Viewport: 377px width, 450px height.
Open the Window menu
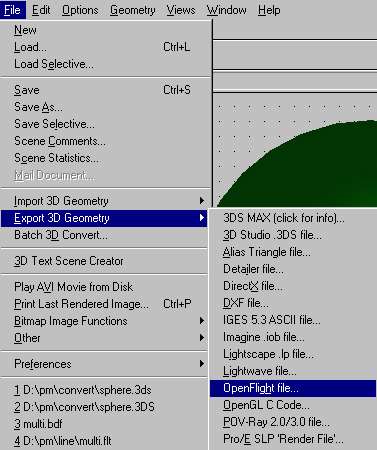[227, 10]
